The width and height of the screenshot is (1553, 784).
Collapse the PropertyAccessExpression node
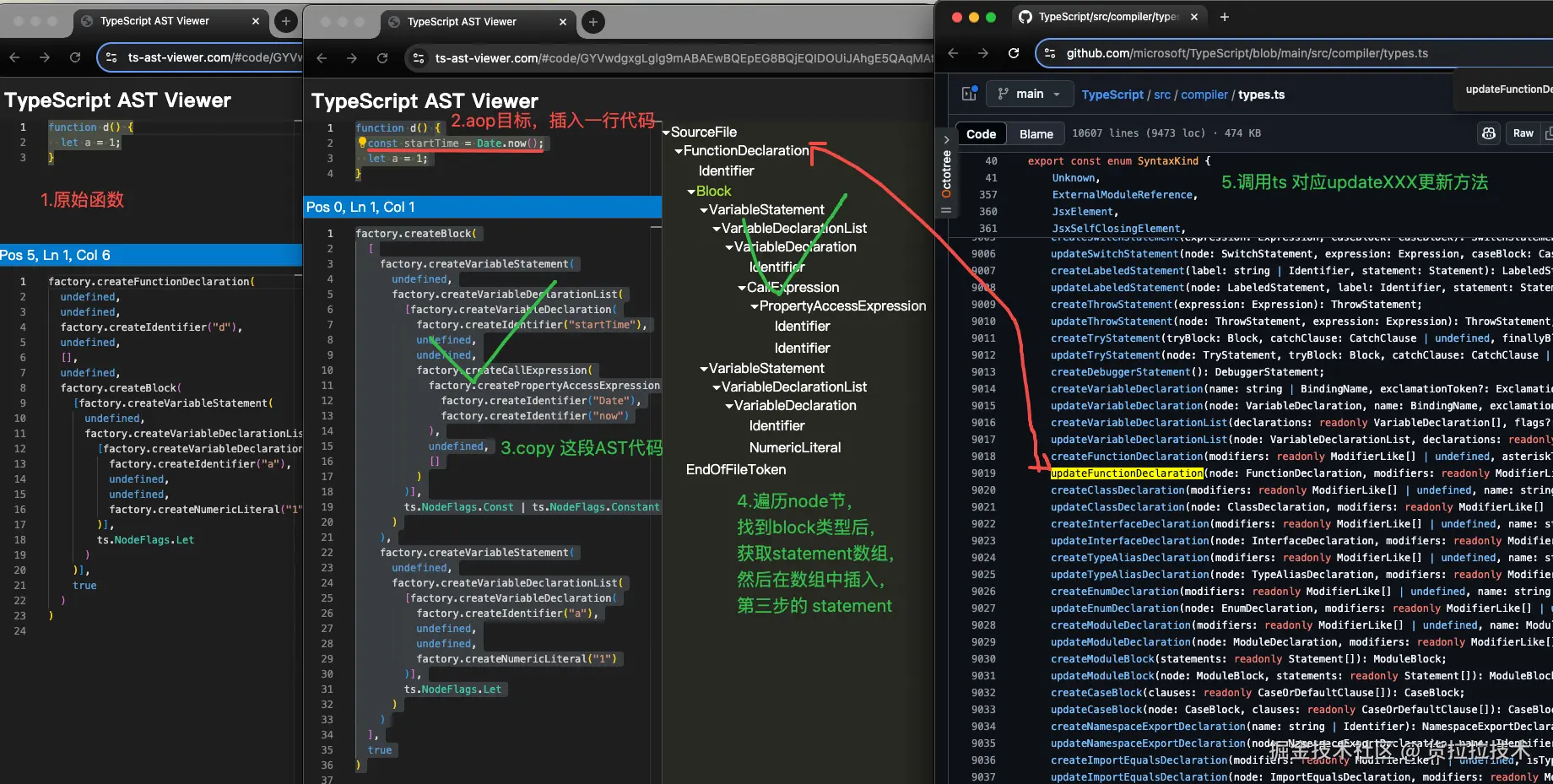tap(755, 306)
